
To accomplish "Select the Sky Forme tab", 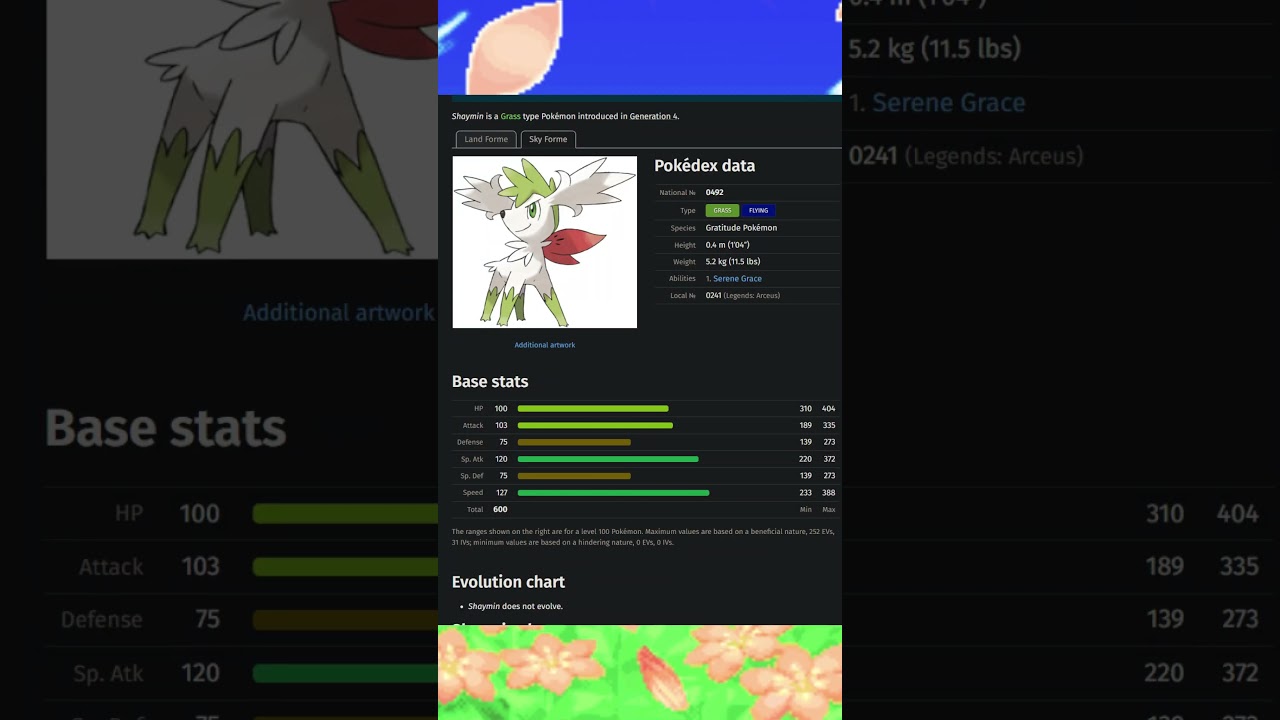I will (548, 140).
